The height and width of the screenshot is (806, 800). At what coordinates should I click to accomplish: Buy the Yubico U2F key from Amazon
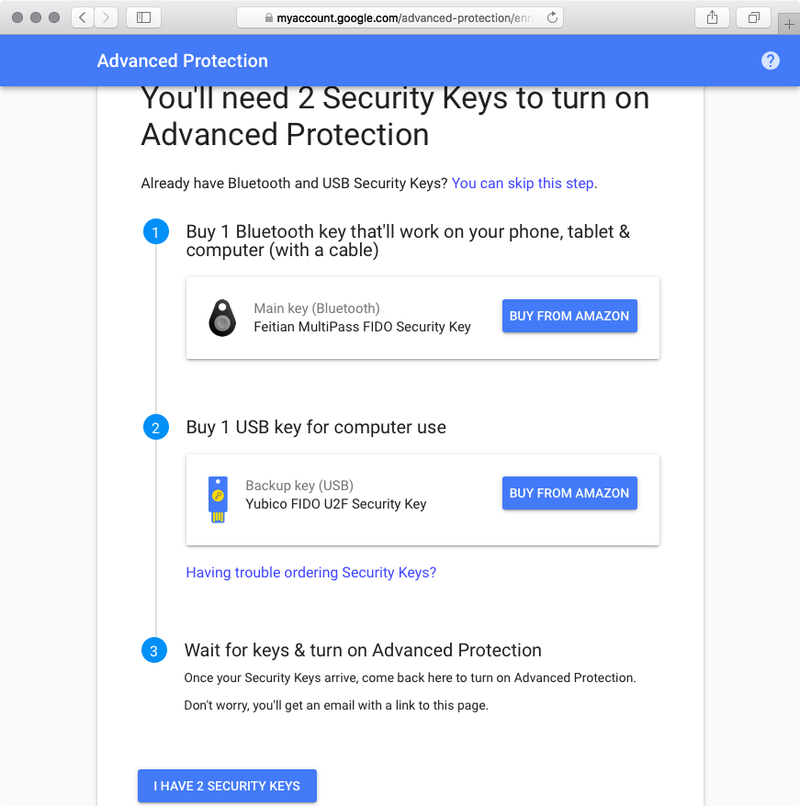[x=569, y=493]
